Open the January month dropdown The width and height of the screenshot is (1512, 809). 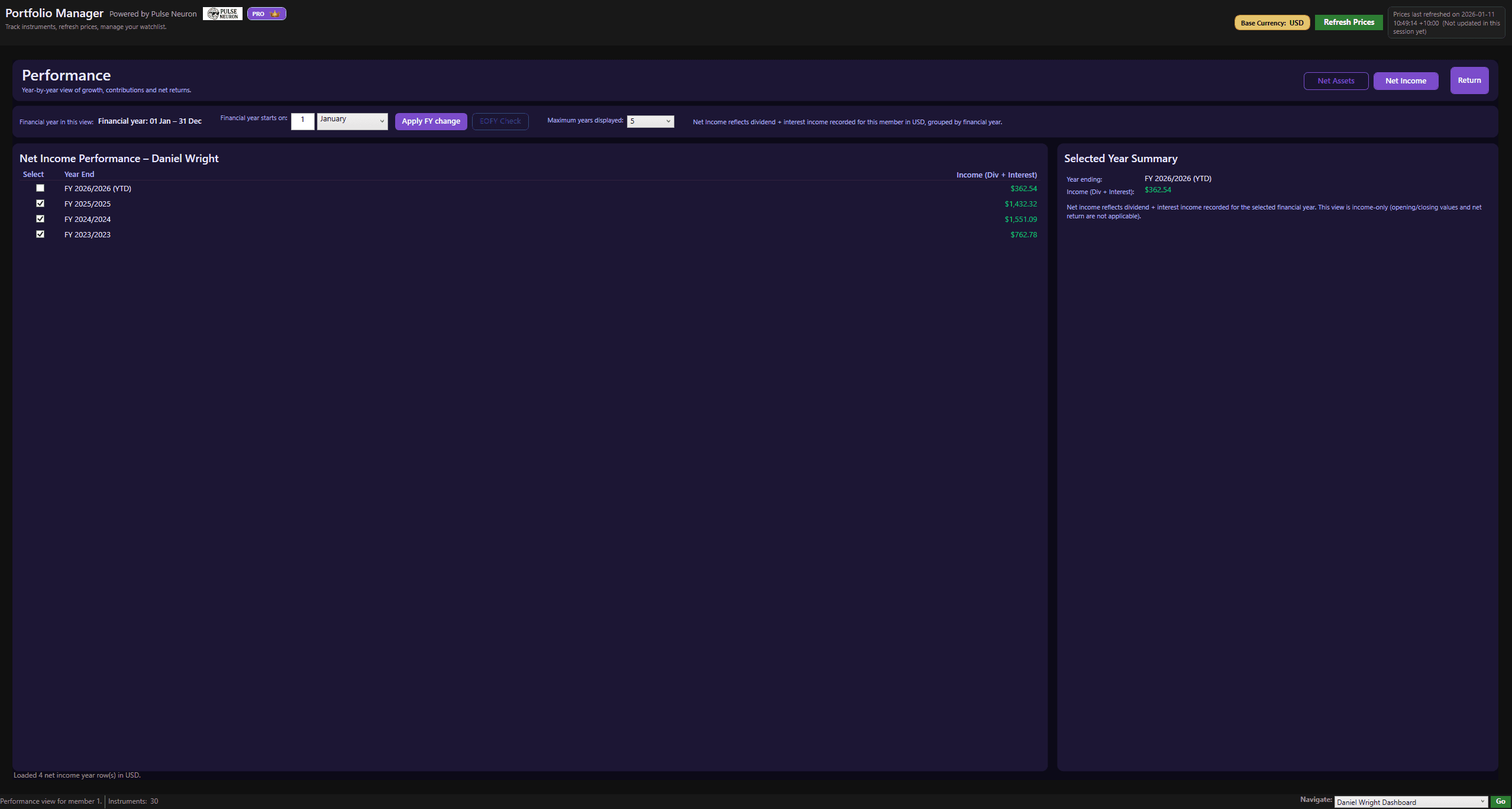pyautogui.click(x=352, y=121)
